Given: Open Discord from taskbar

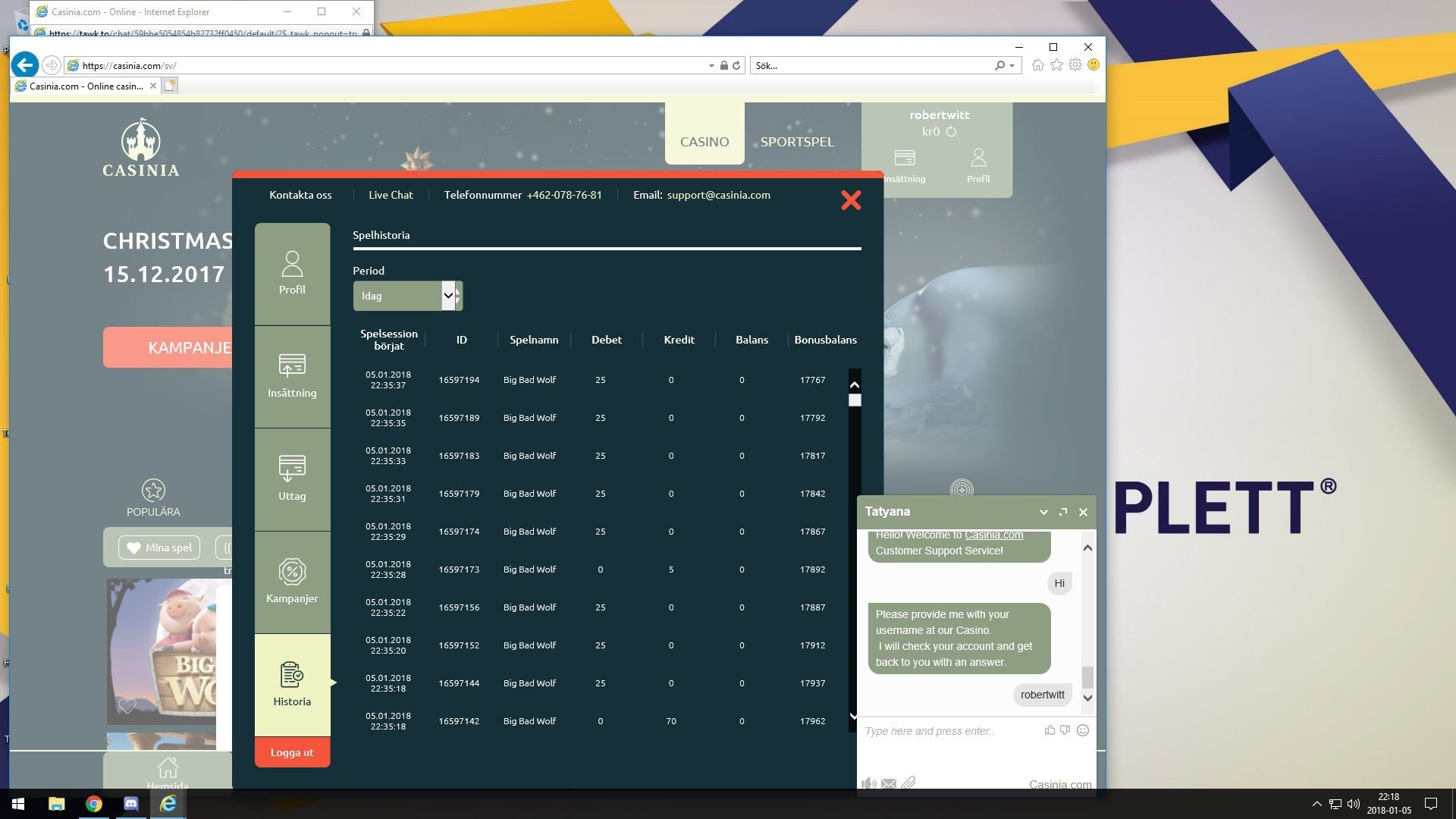Looking at the screenshot, I should 130,804.
